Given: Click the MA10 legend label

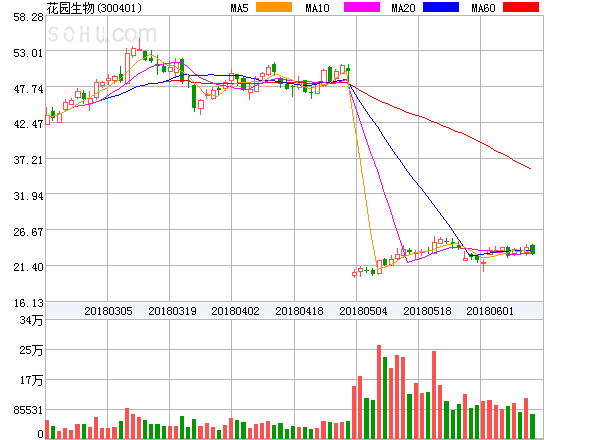Looking at the screenshot, I should point(317,8).
